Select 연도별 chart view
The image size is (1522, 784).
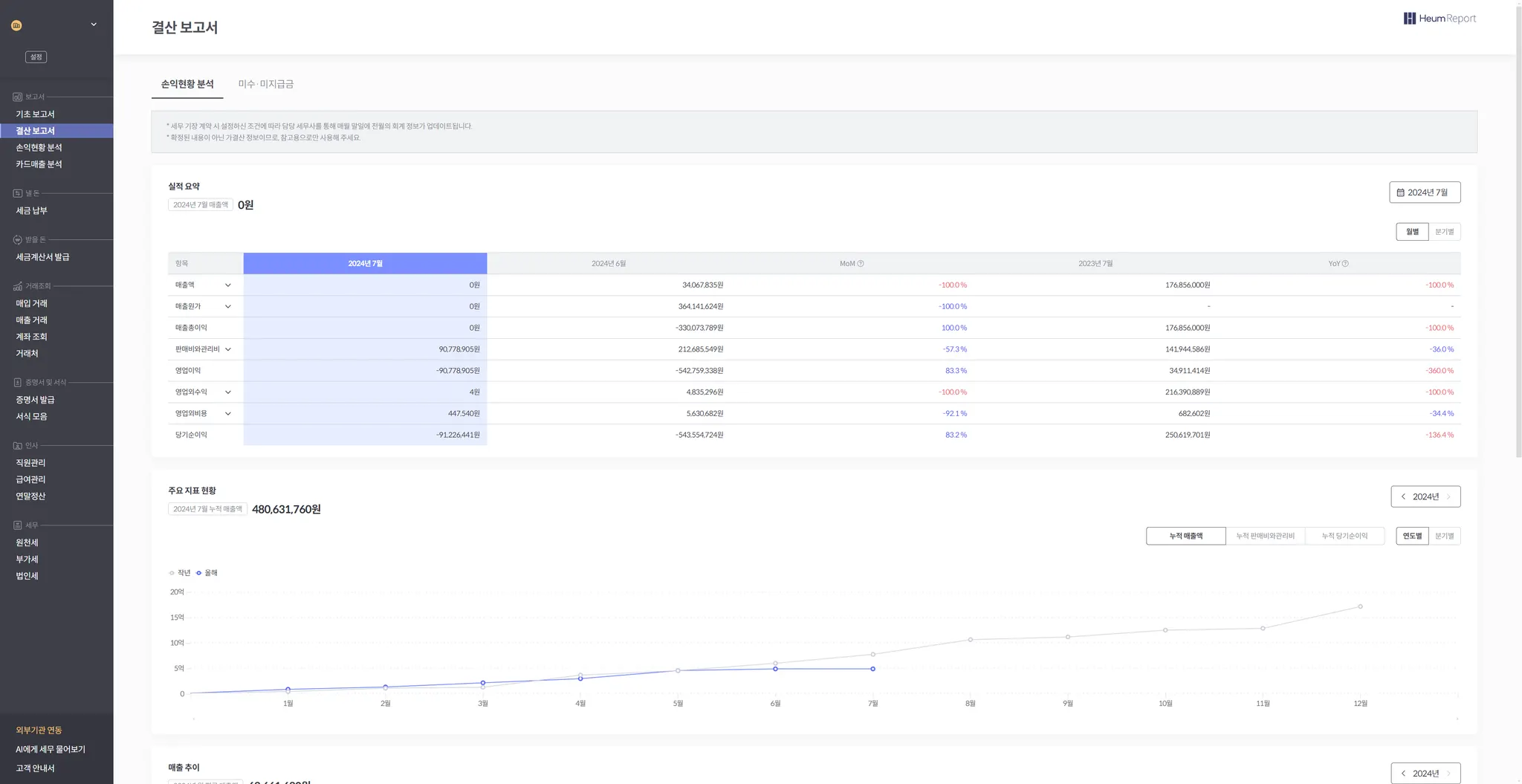point(1412,536)
